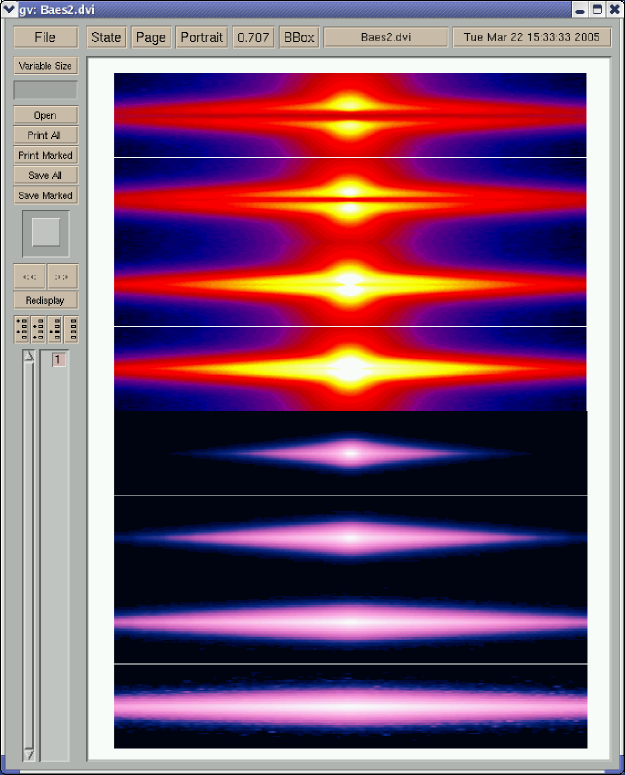The width and height of the screenshot is (625, 775).
Task: Click the Save Marked button
Action: (45, 196)
